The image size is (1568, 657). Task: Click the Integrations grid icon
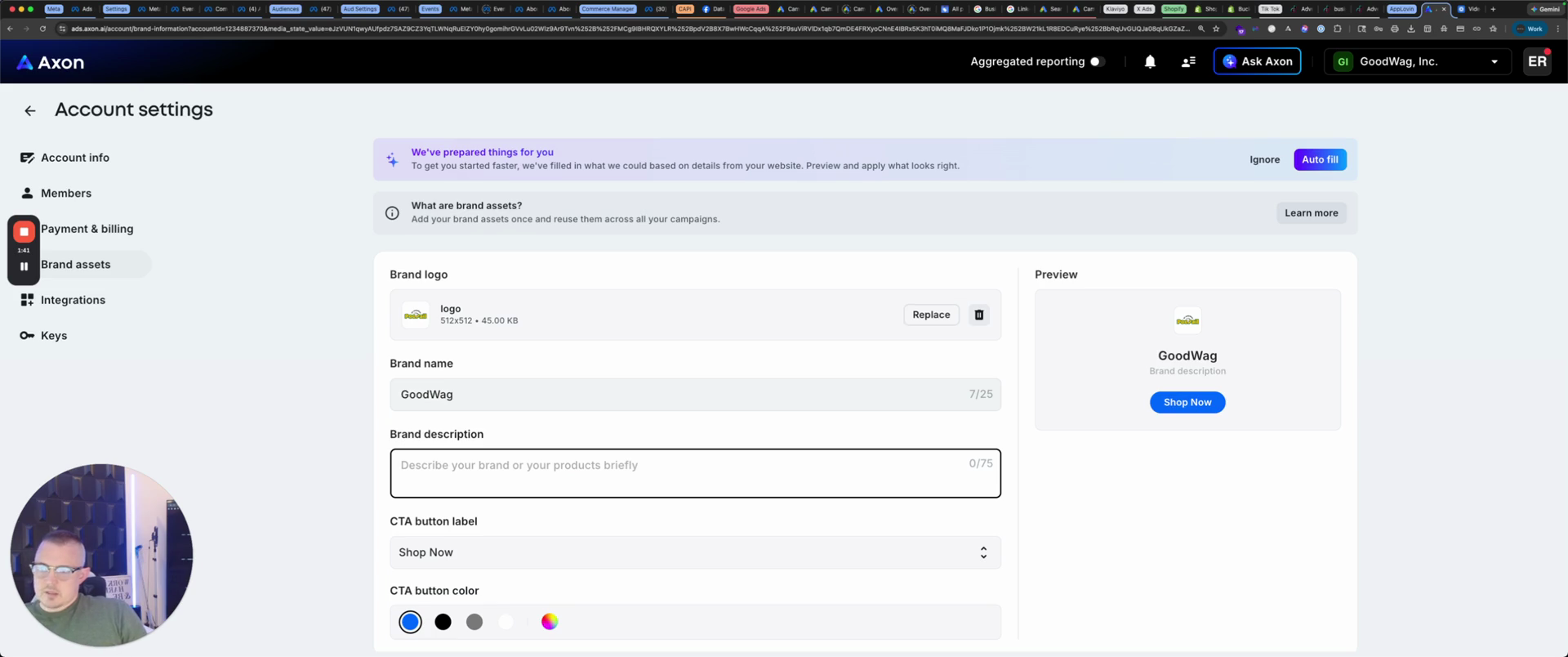tap(27, 300)
